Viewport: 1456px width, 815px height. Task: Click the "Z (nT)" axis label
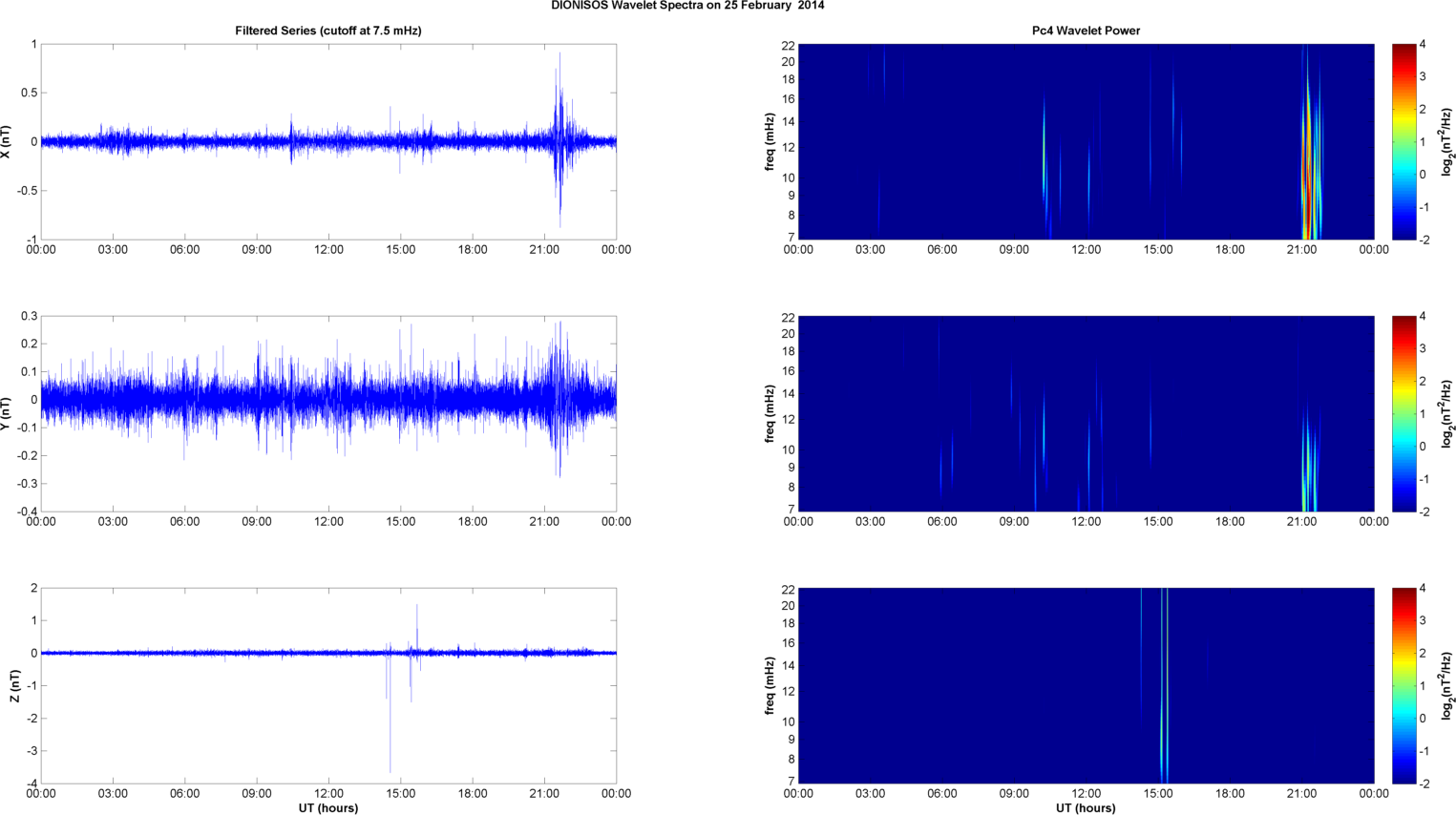point(15,685)
